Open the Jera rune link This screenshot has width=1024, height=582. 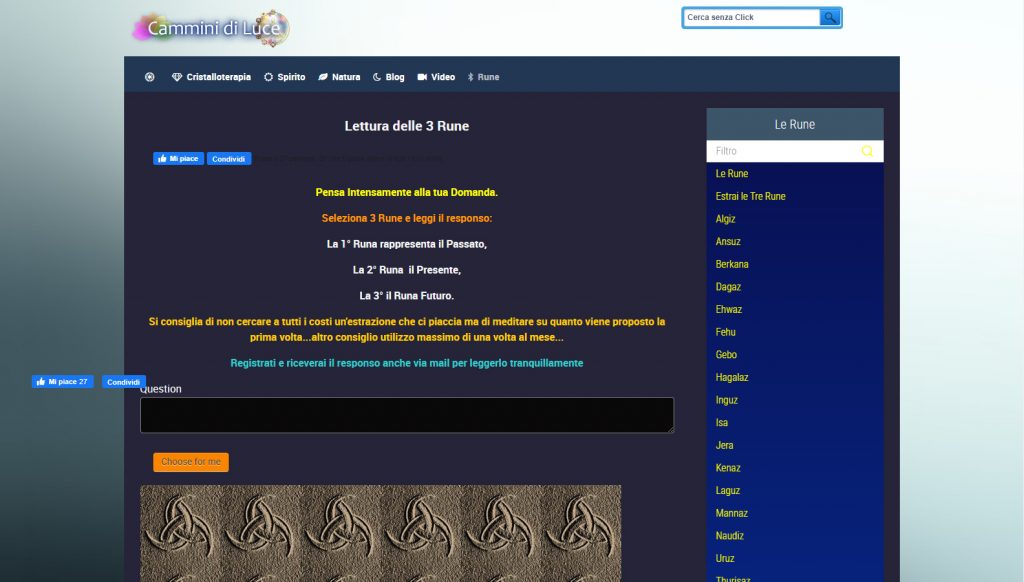point(724,445)
